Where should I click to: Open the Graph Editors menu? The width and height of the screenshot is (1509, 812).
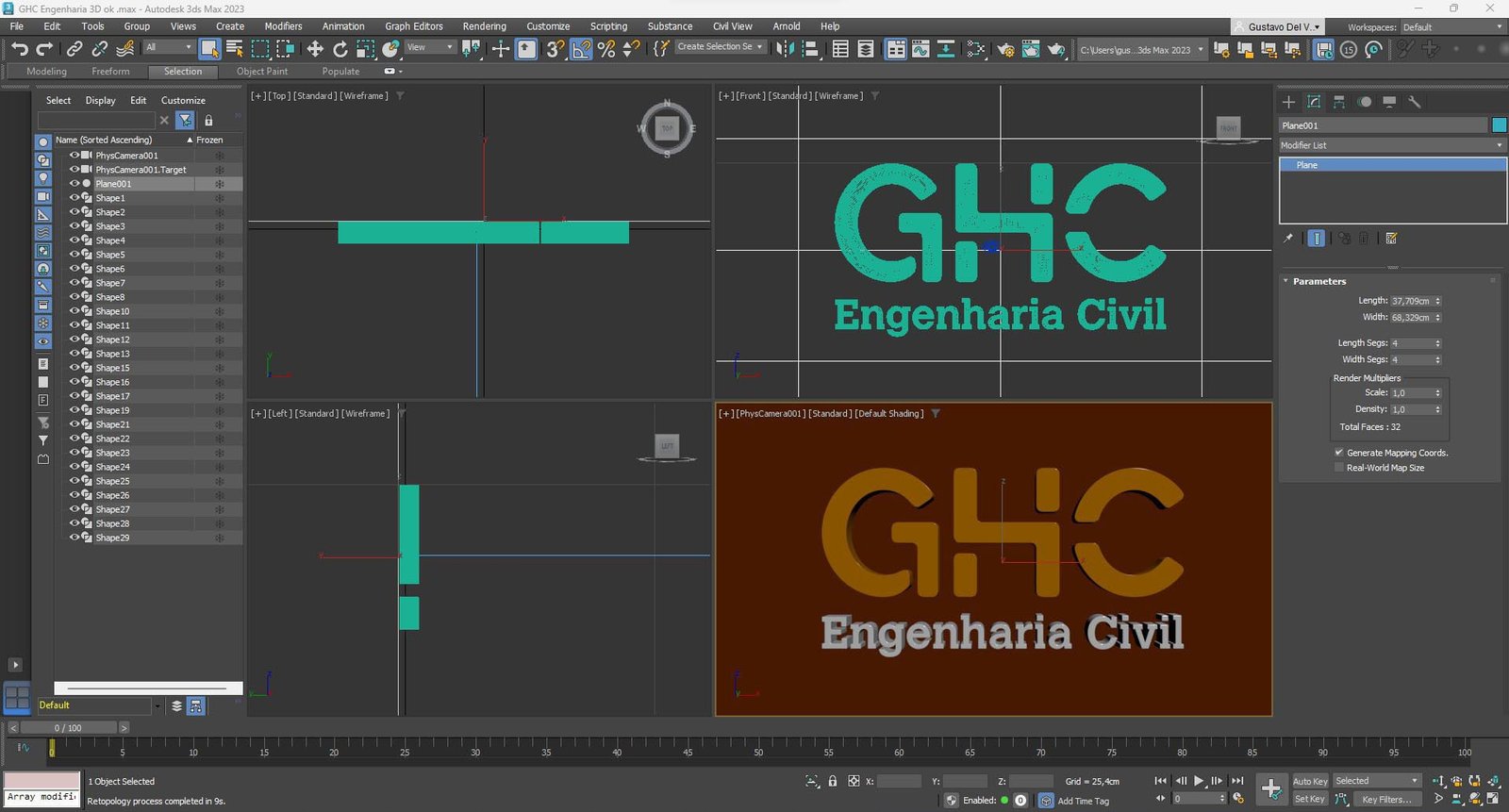coord(413,26)
